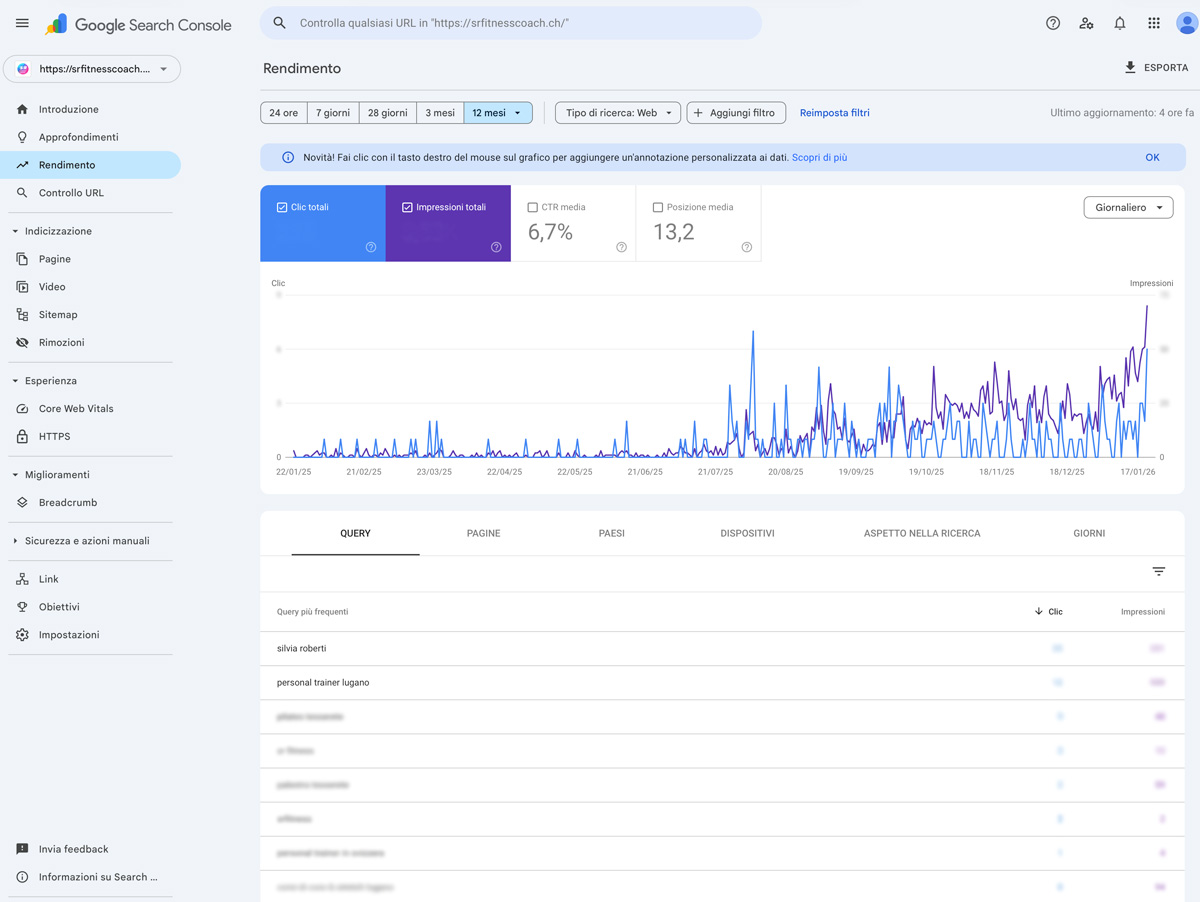
Task: Open the notifications bell icon
Action: [x=1120, y=23]
